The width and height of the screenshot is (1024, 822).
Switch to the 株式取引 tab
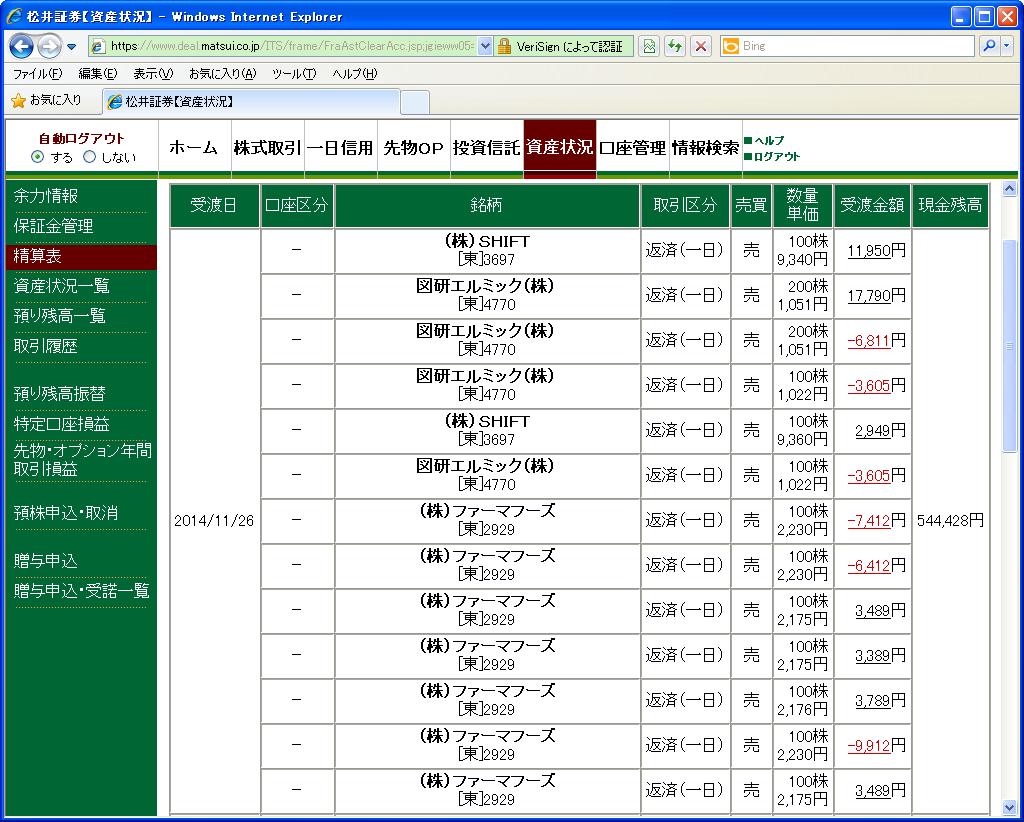click(267, 148)
